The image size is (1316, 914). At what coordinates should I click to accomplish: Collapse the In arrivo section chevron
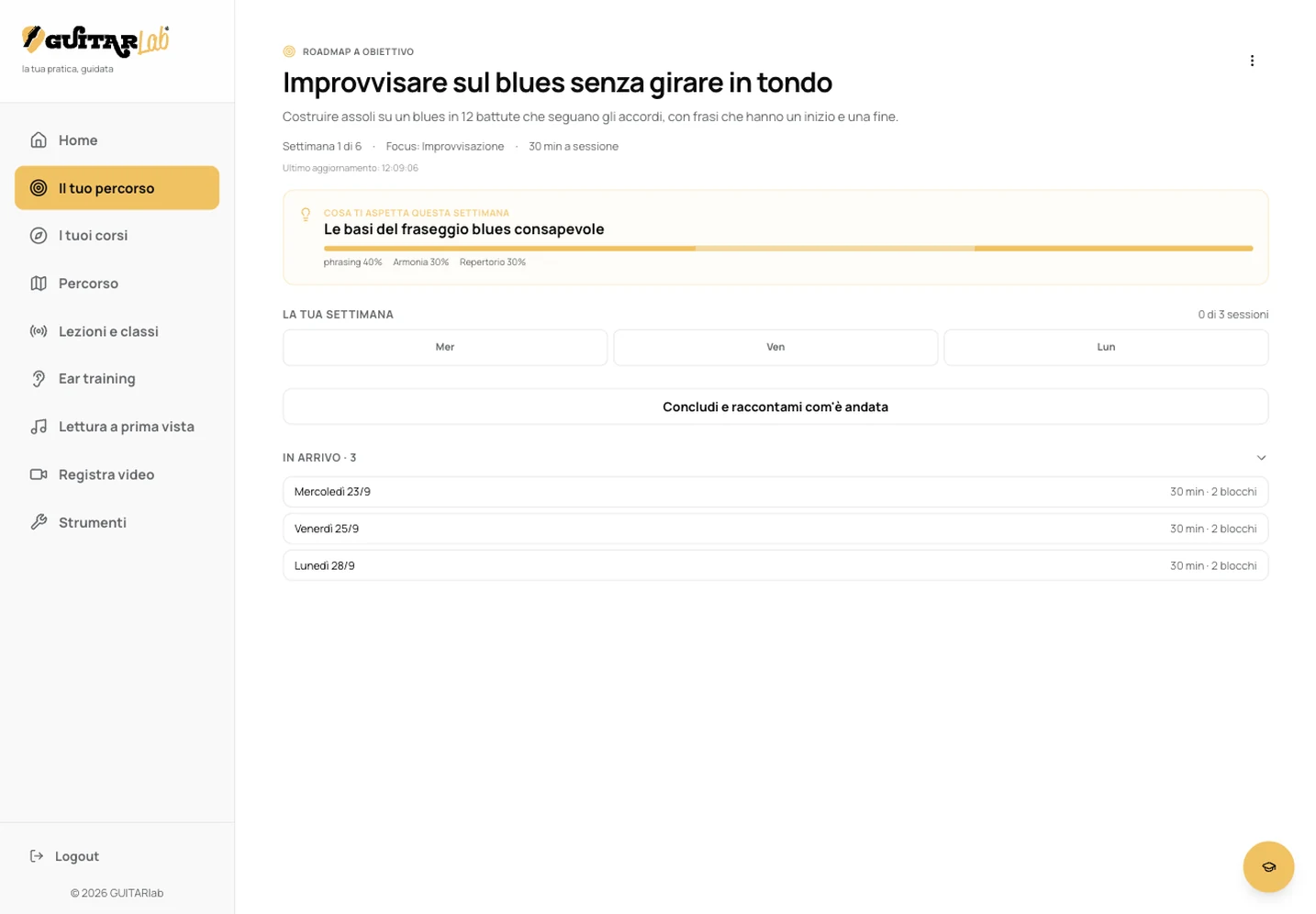tap(1261, 458)
